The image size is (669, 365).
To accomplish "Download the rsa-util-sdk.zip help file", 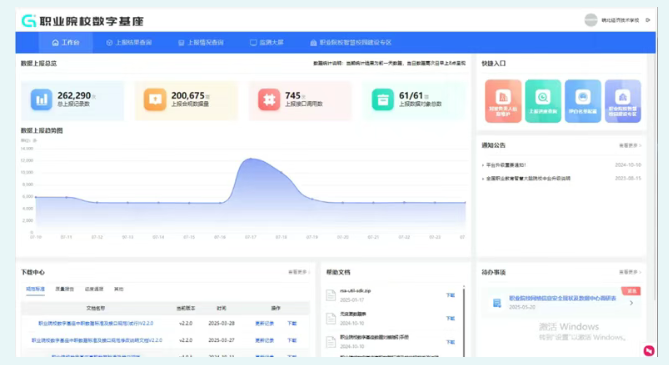I will pos(450,295).
